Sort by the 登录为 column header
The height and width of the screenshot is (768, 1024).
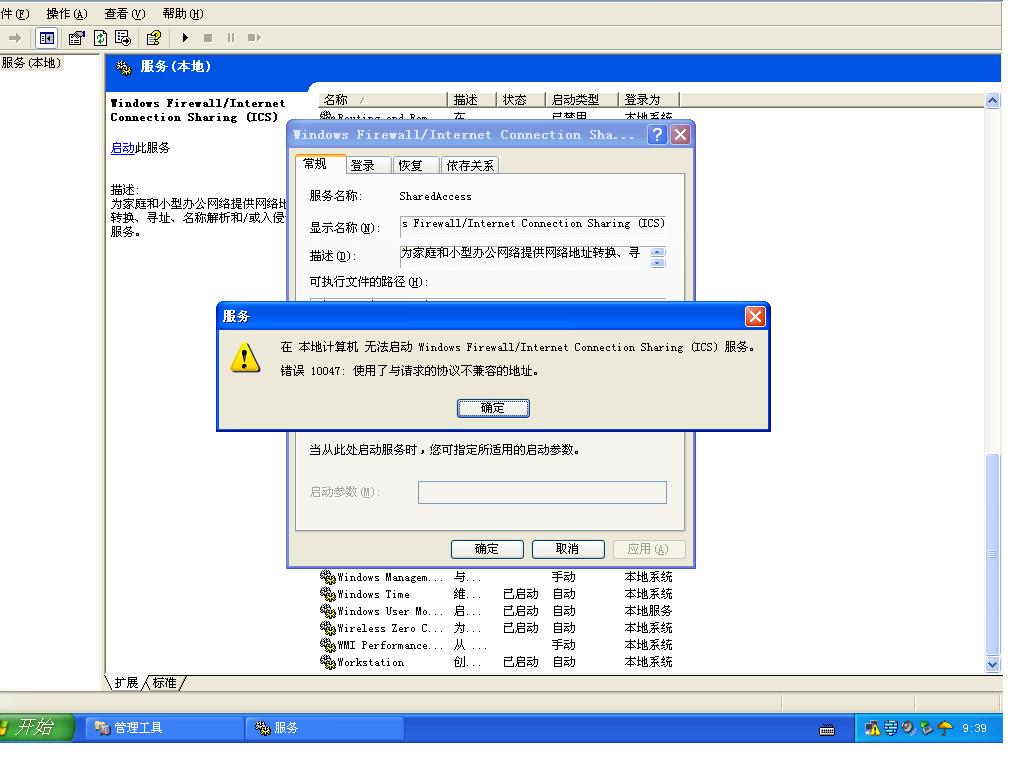(x=648, y=100)
